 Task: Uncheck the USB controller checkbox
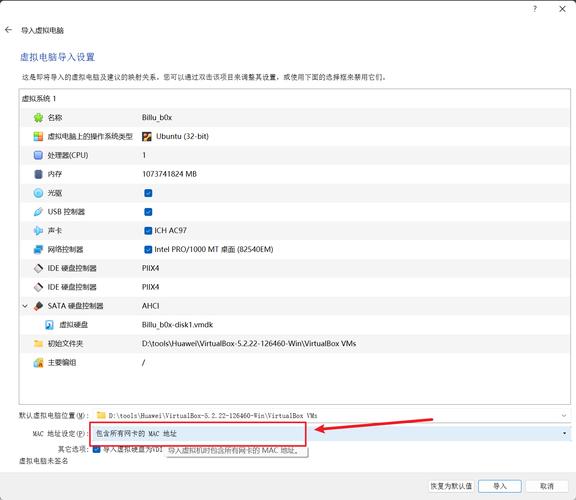click(148, 212)
